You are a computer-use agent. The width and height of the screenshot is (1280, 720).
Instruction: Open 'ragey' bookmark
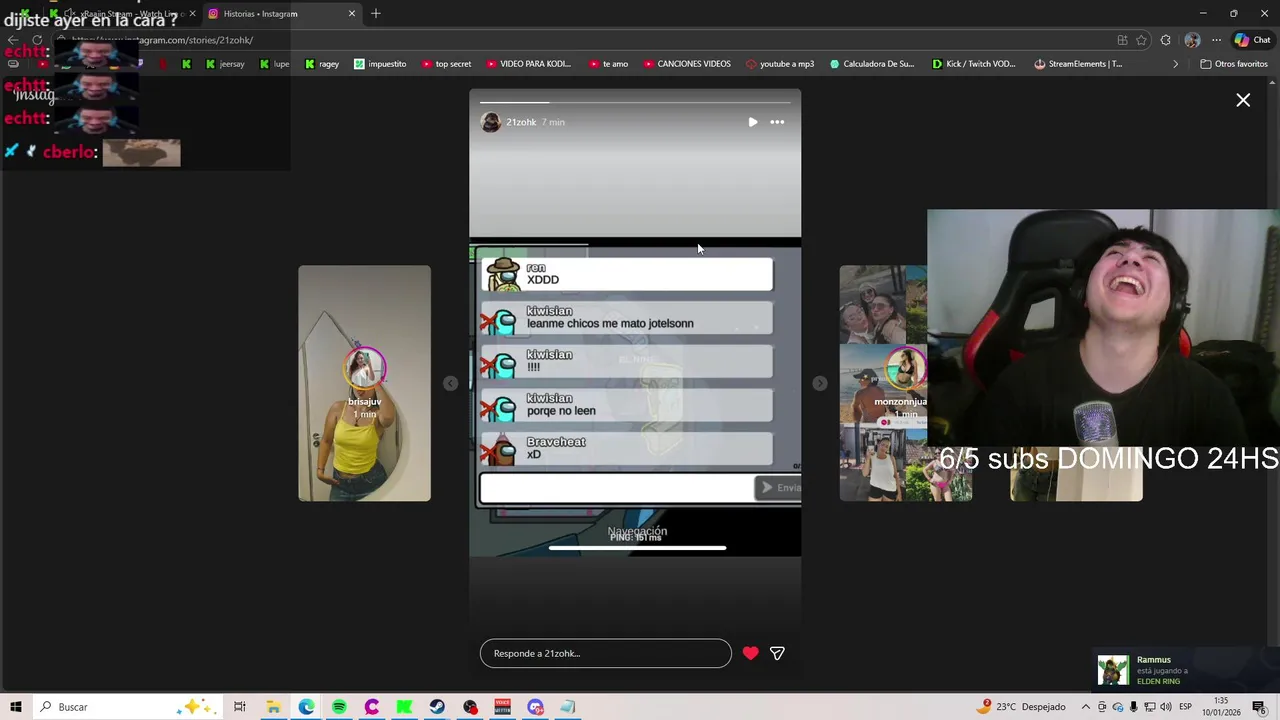321,64
